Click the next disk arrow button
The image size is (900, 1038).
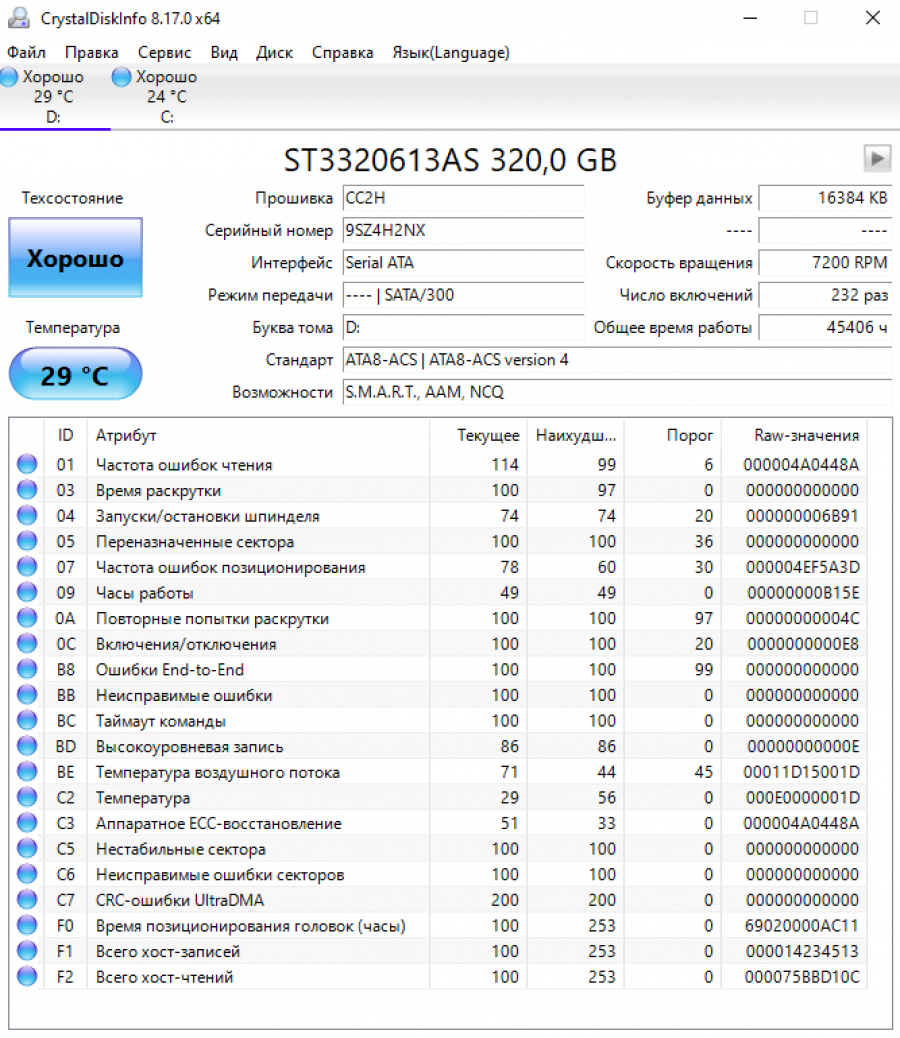coord(877,158)
